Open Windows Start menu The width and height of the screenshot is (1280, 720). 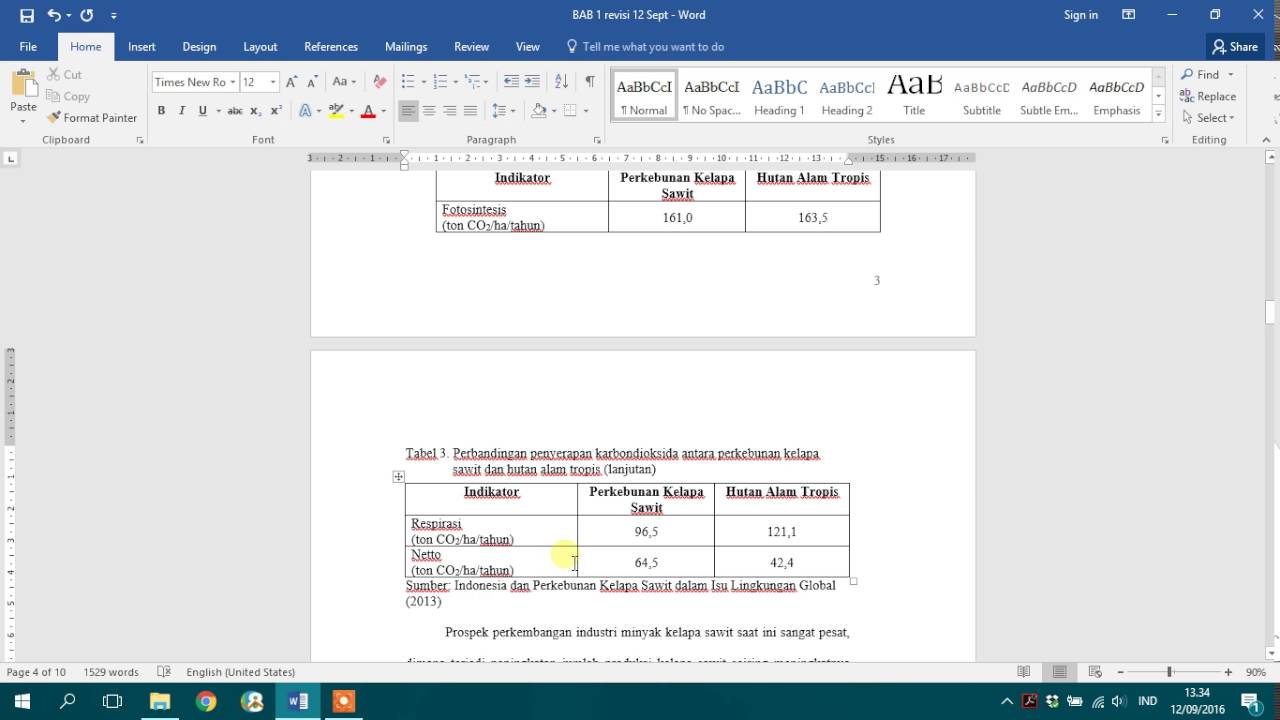click(21, 701)
